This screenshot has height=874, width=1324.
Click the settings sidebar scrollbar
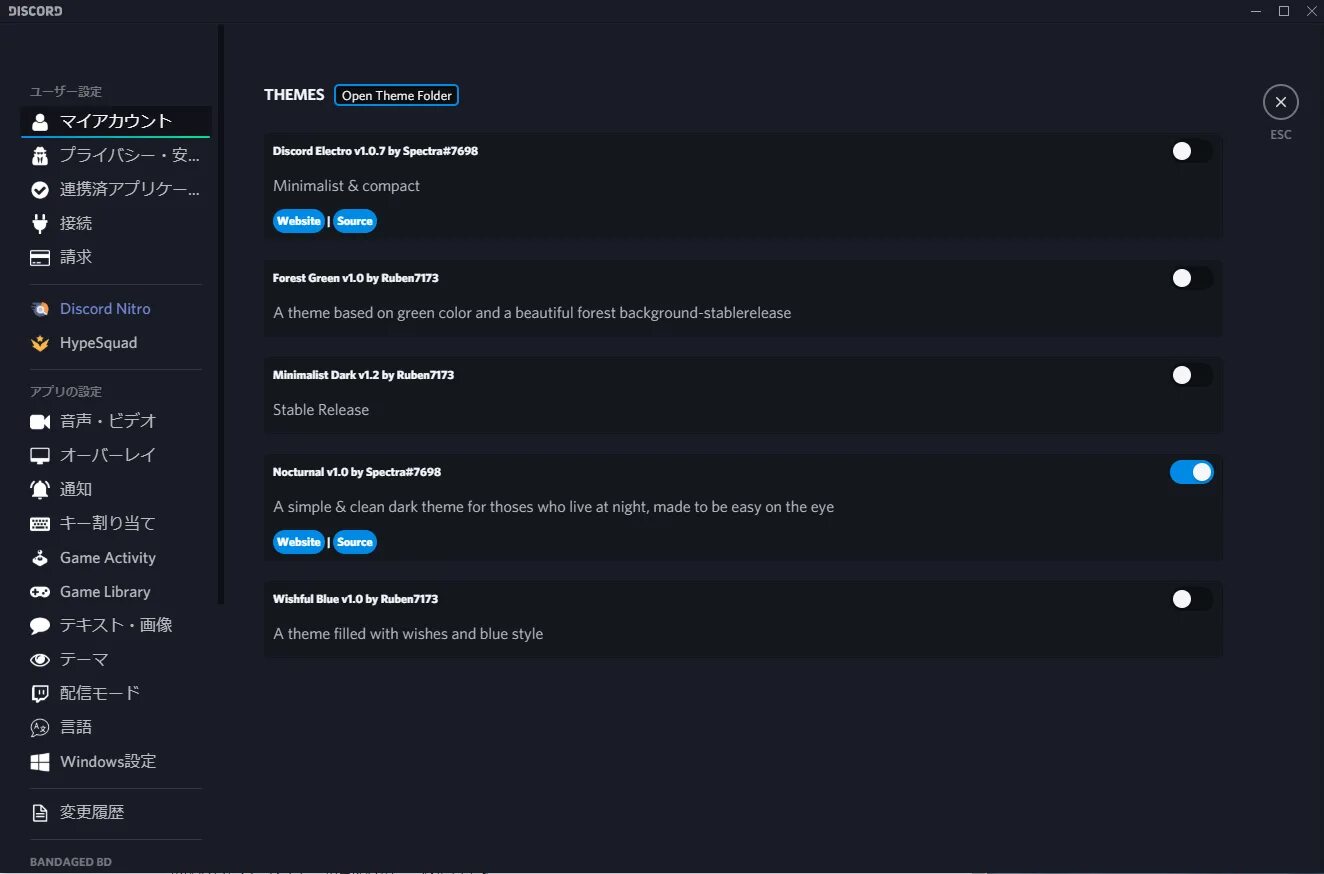coord(221,315)
